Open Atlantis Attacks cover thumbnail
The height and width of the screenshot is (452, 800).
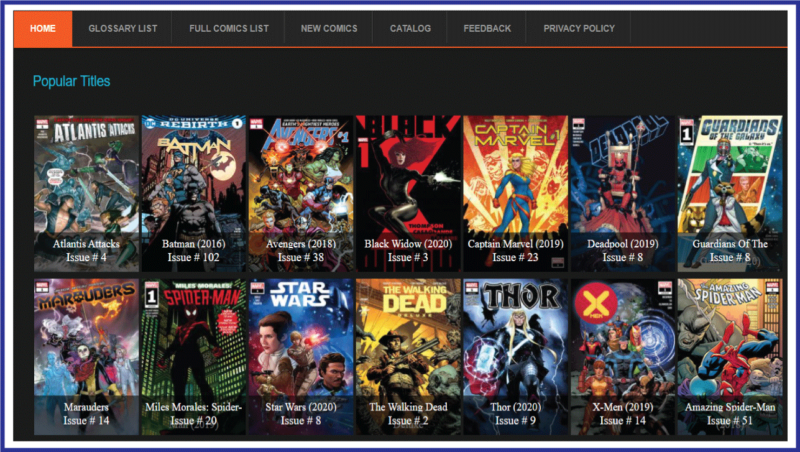(86, 193)
